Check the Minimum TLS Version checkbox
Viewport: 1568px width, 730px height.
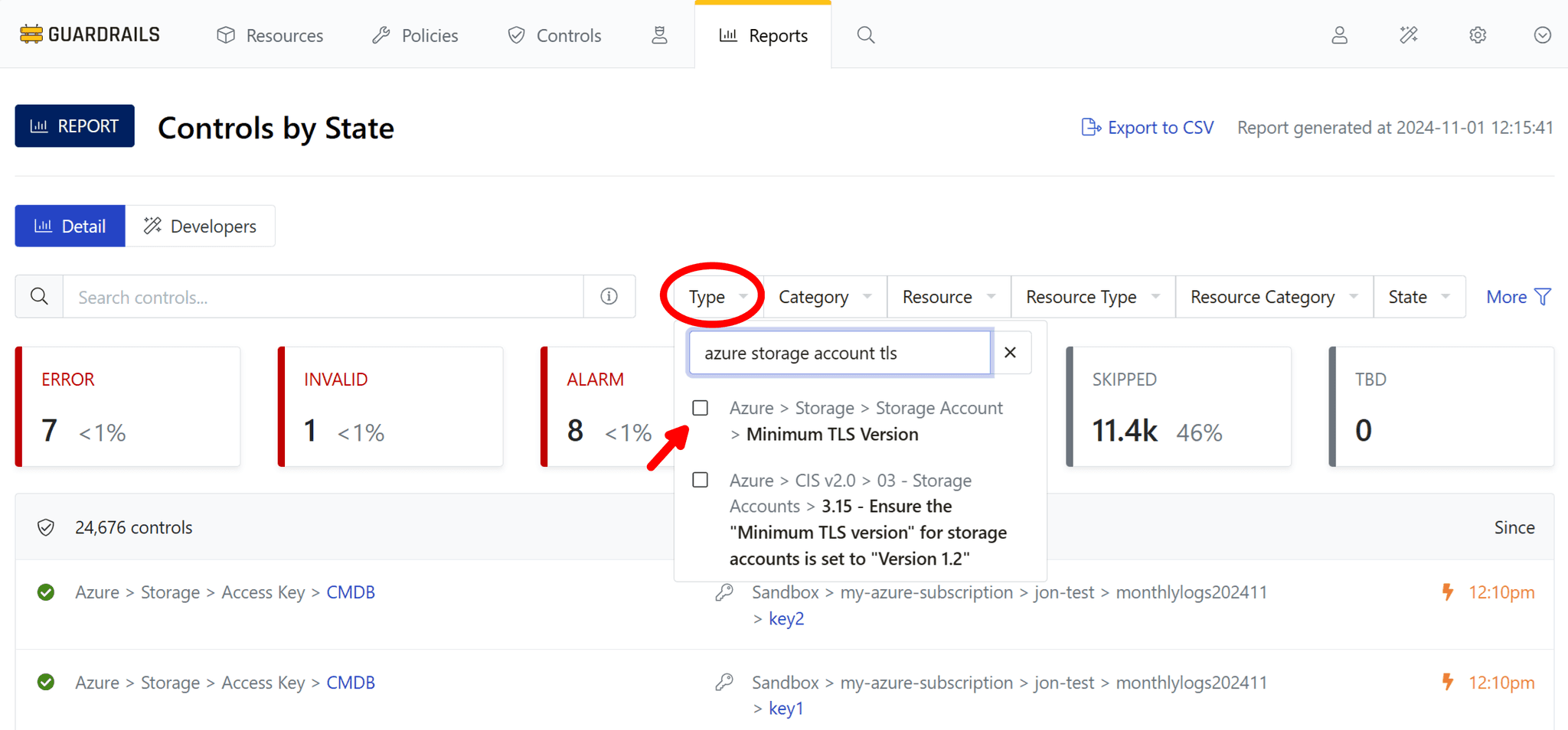coord(700,408)
